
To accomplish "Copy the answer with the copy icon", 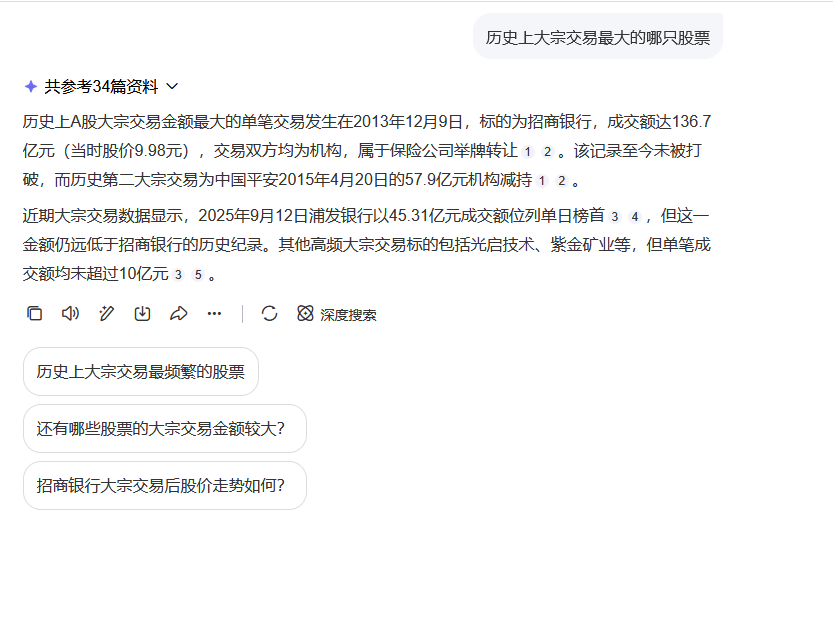I will point(35,313).
